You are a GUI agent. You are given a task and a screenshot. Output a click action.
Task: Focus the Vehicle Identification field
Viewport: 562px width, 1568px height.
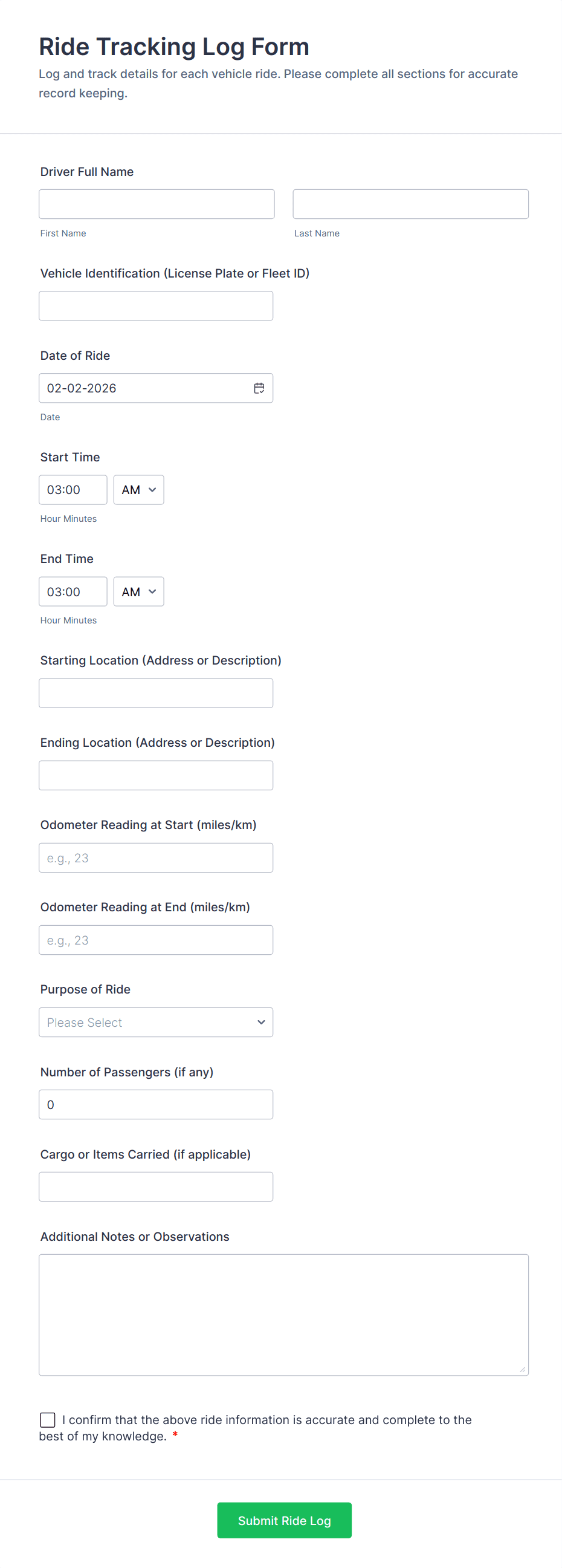156,305
